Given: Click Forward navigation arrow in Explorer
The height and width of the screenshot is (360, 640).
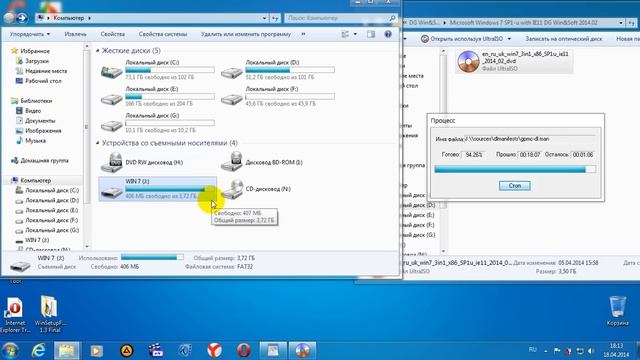Looking at the screenshot, I should pos(22,18).
